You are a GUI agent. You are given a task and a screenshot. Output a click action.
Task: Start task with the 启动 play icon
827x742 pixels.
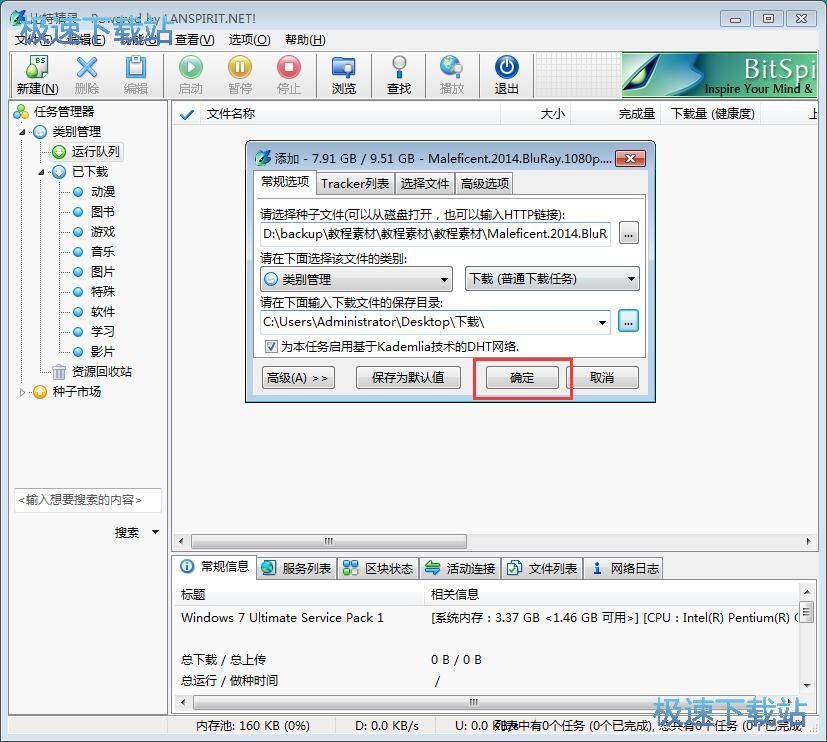tap(190, 75)
